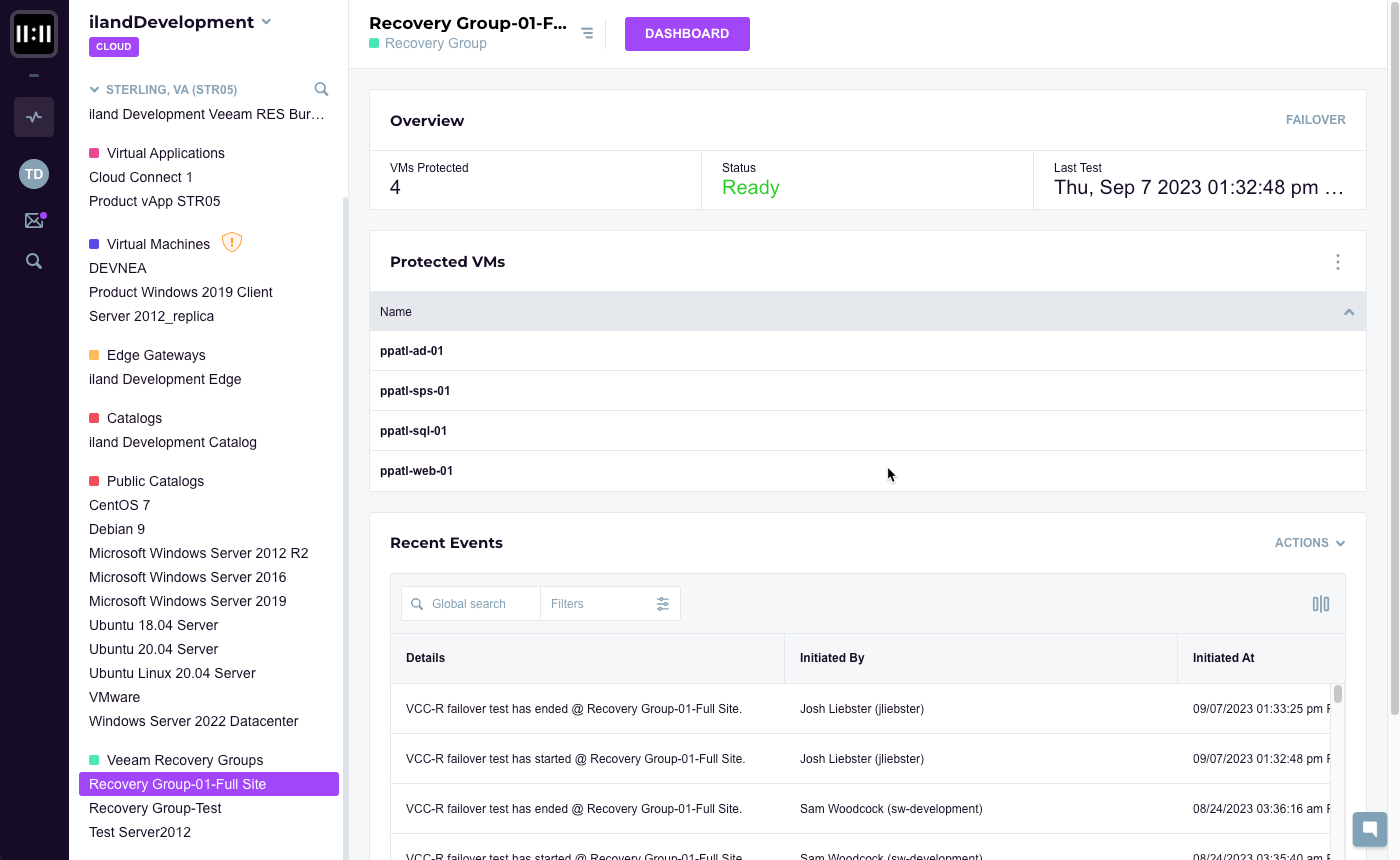Click the Virtual Machines warning shield icon
This screenshot has width=1400, height=860.
coord(232,243)
